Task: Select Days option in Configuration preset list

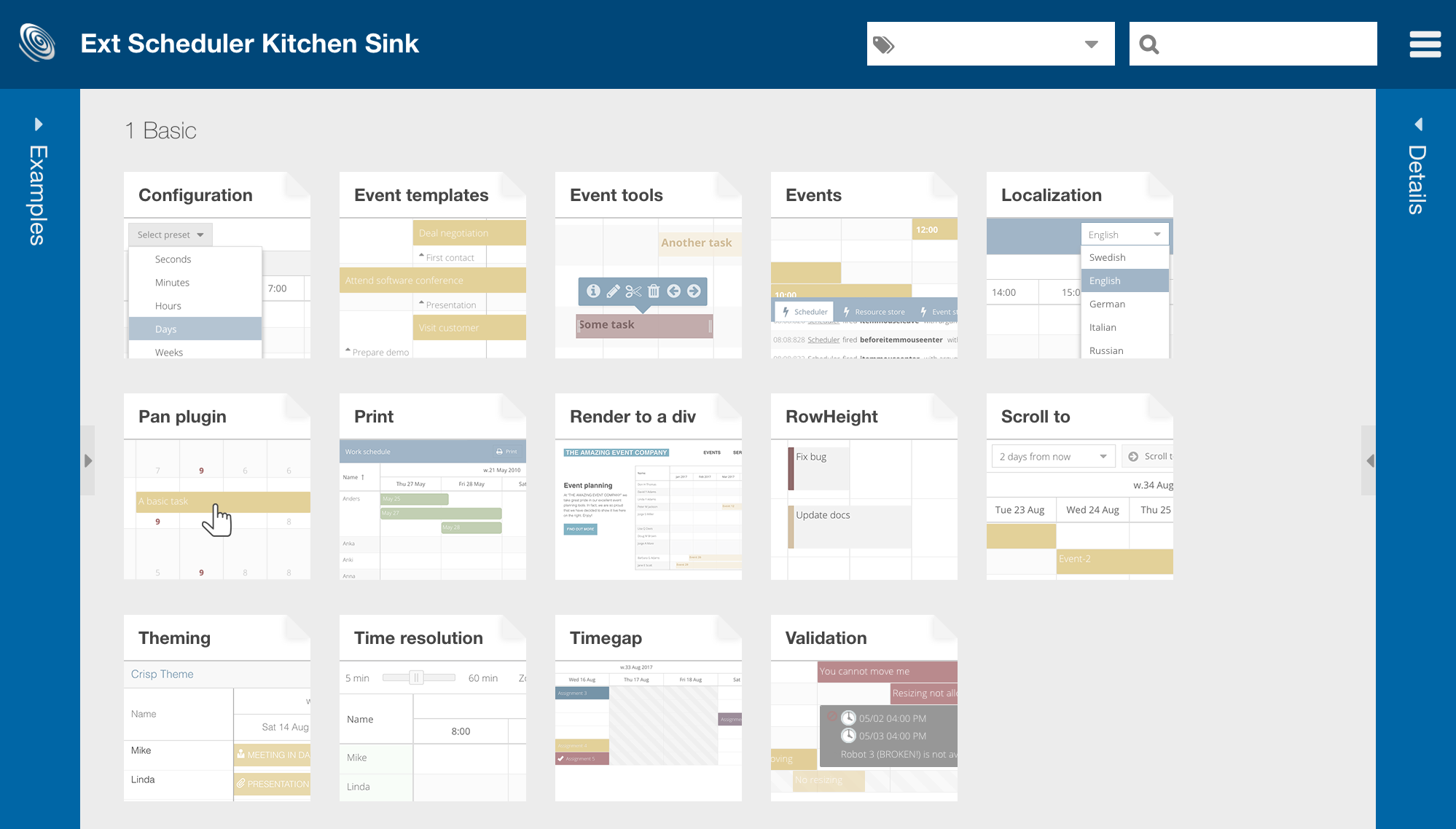Action: (x=196, y=329)
